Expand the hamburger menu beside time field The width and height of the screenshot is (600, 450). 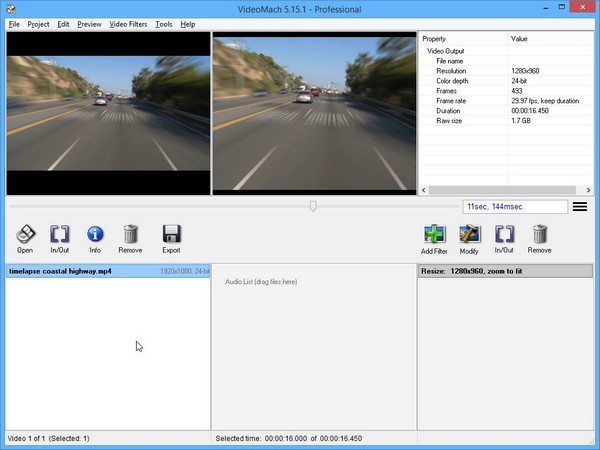[579, 207]
